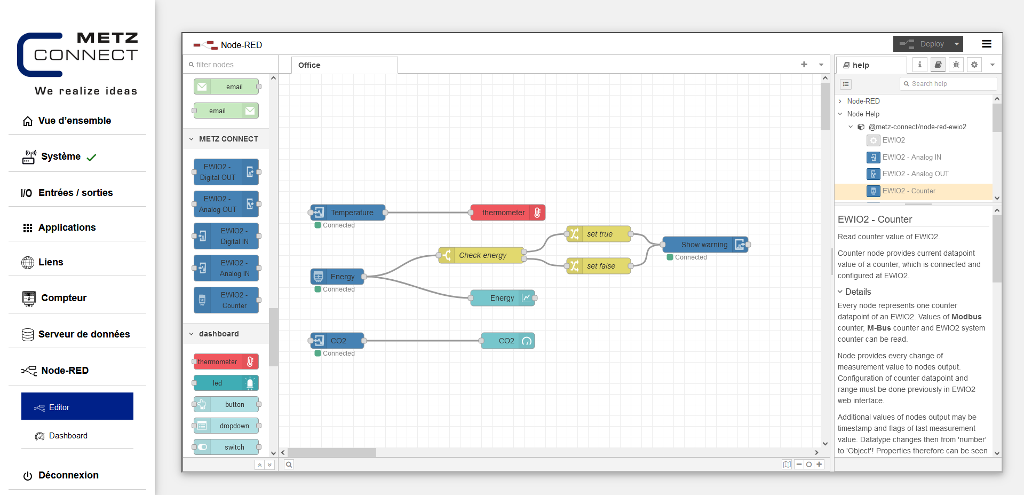Image resolution: width=1024 pixels, height=495 pixels.
Task: Collapse the METZ CONNECT palette category
Action: click(191, 139)
